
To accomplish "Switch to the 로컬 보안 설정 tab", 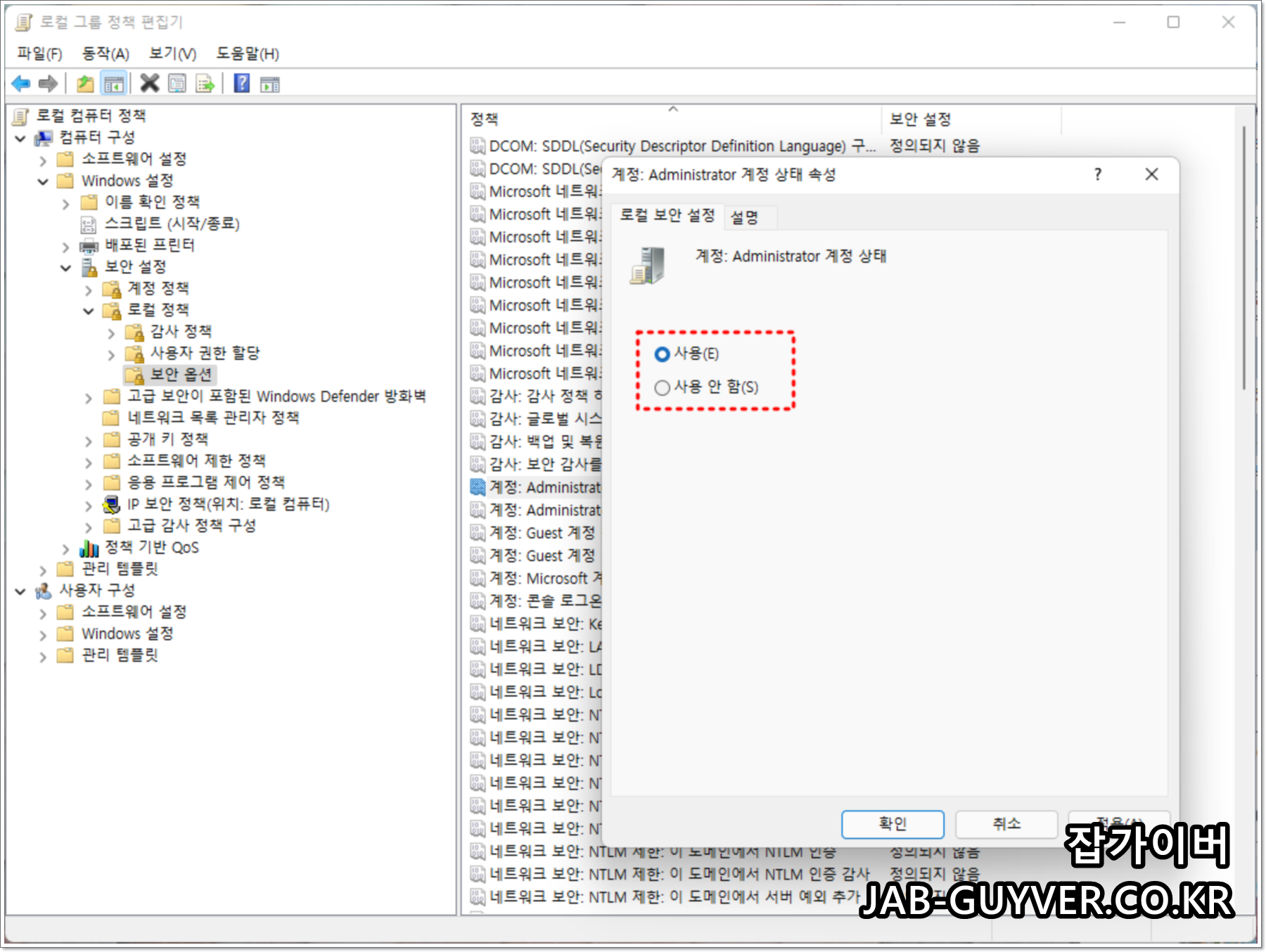I will (x=667, y=215).
